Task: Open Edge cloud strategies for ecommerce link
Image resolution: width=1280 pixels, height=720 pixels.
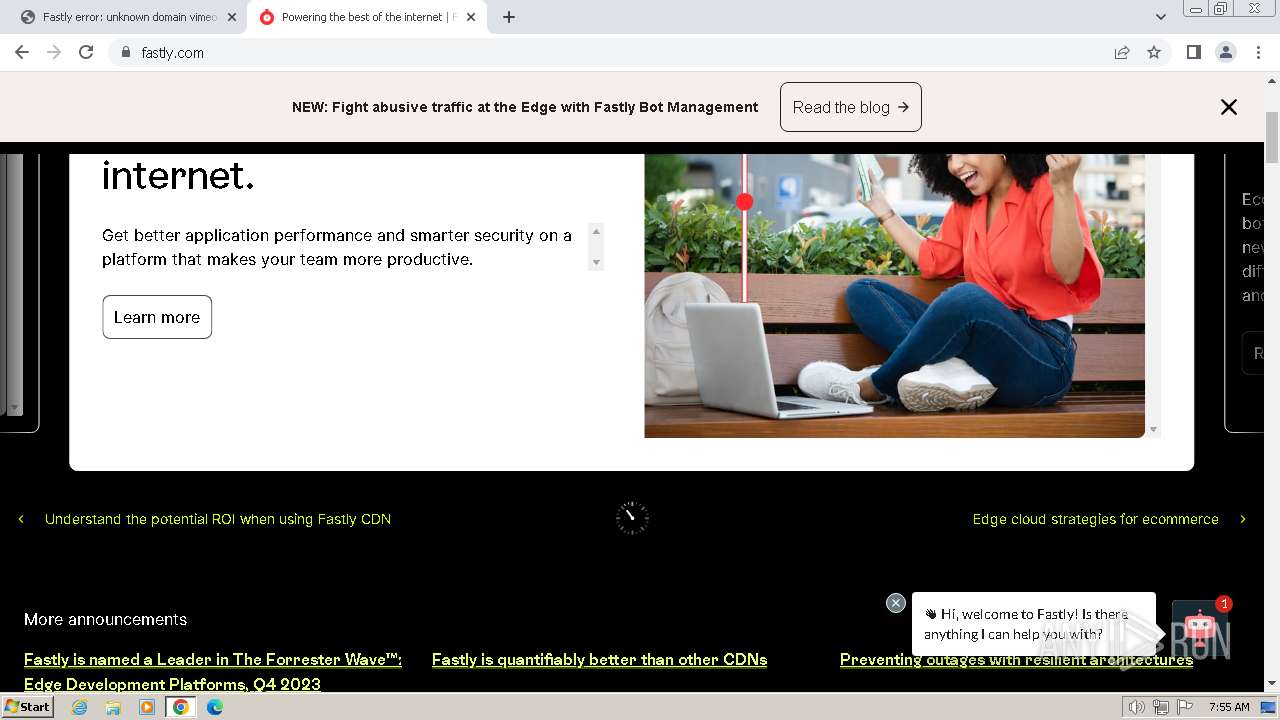Action: coord(1096,519)
